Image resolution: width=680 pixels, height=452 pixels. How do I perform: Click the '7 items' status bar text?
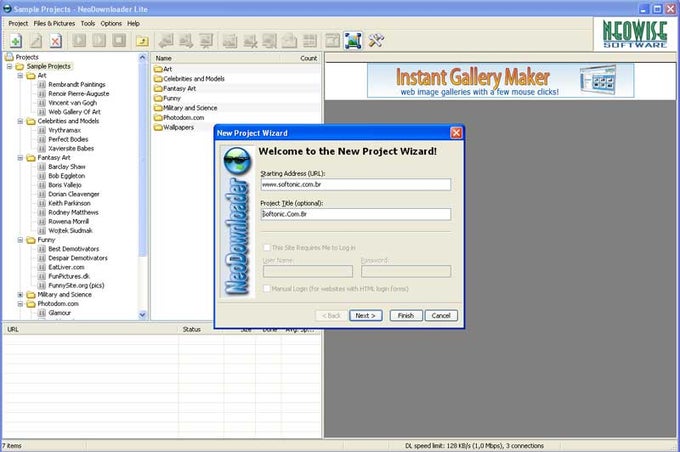(x=12, y=445)
